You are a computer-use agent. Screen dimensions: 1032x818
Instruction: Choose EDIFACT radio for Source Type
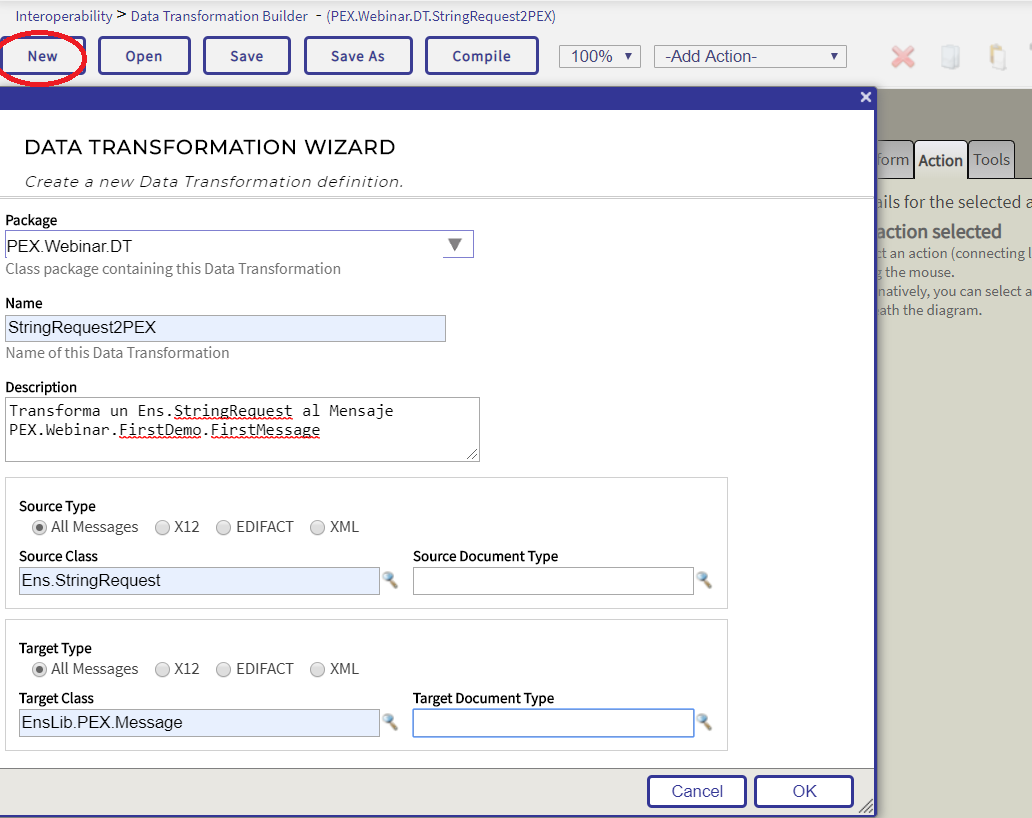tap(224, 527)
